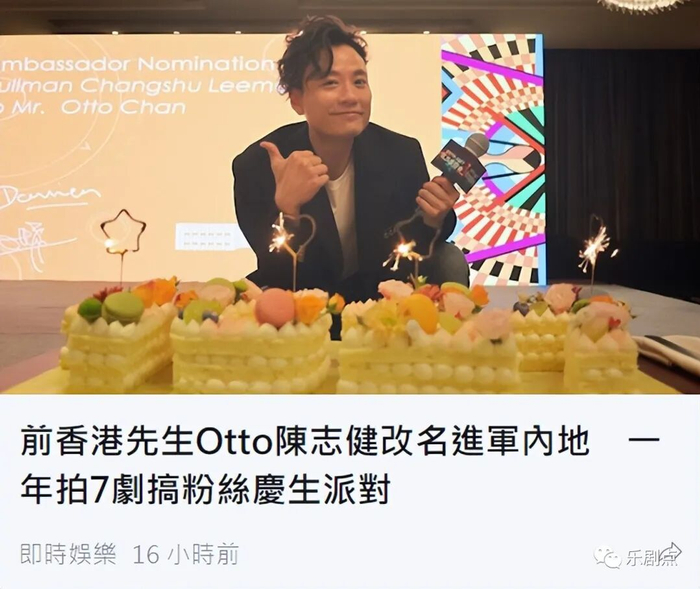Click the 16 小時前 timestamp
Viewport: 700px width, 589px height.
(x=186, y=554)
